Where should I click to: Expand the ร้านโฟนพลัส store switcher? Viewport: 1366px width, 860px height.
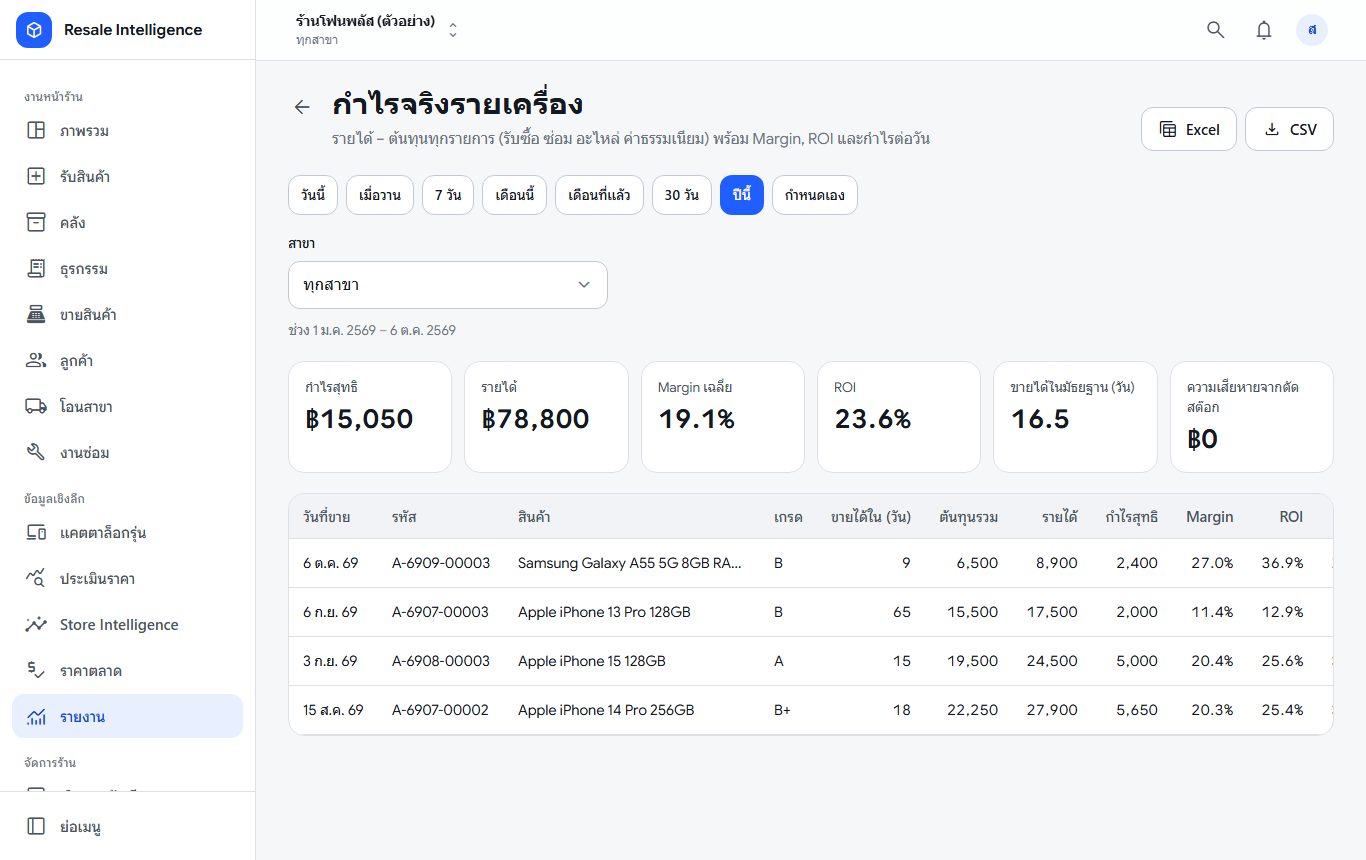[376, 30]
